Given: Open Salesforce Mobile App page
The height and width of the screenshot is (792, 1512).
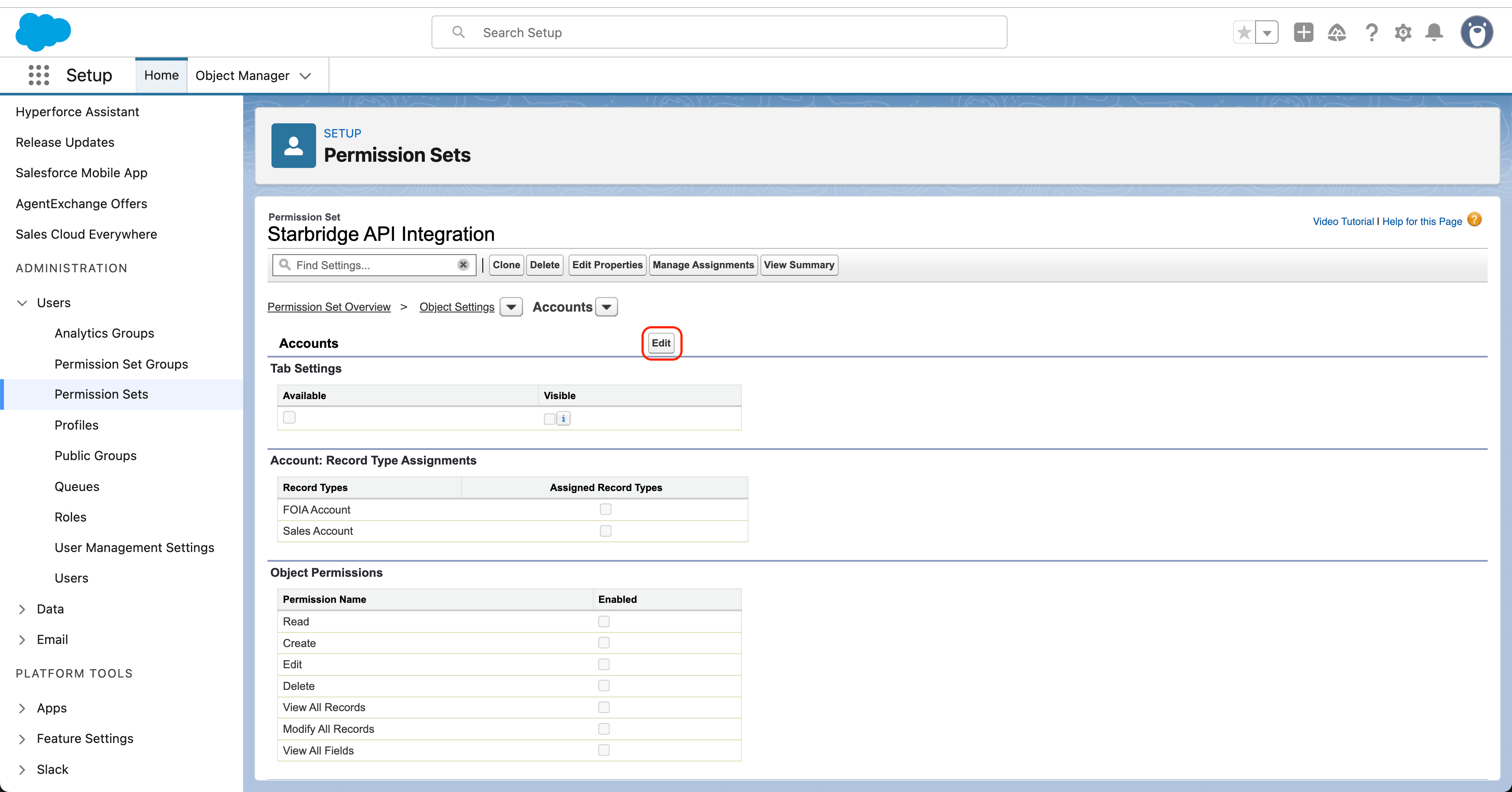Looking at the screenshot, I should [x=81, y=172].
